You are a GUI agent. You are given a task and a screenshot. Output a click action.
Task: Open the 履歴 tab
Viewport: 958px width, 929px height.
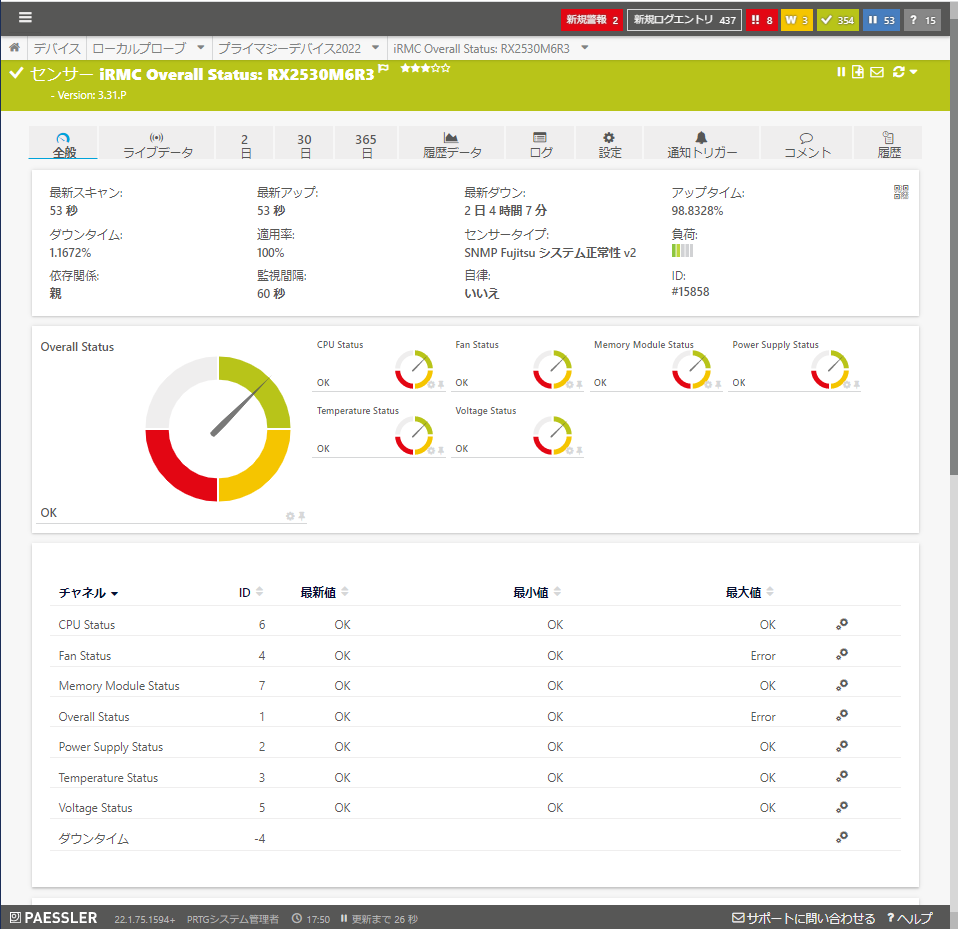[888, 144]
